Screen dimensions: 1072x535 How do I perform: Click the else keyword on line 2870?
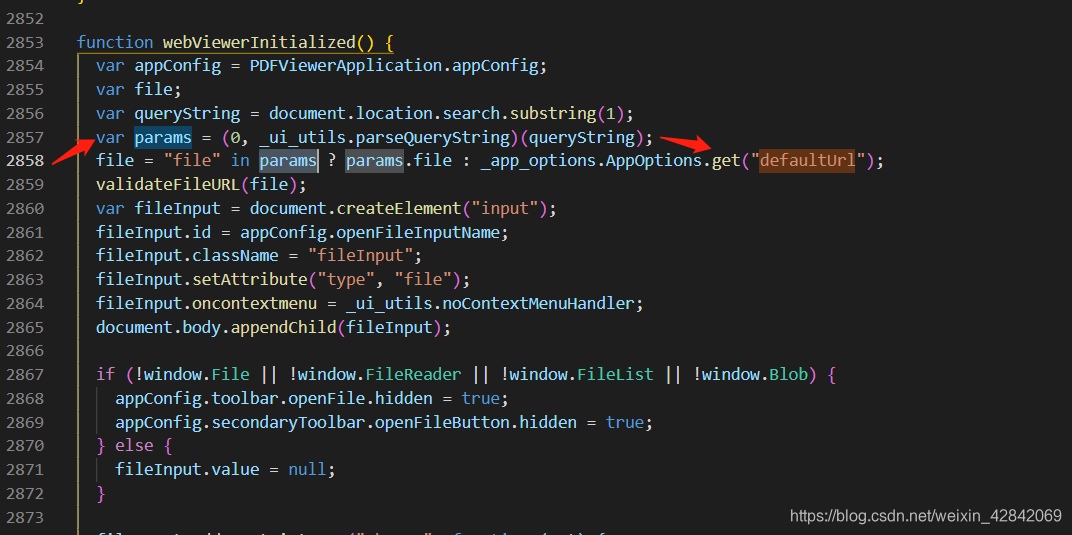tap(134, 446)
